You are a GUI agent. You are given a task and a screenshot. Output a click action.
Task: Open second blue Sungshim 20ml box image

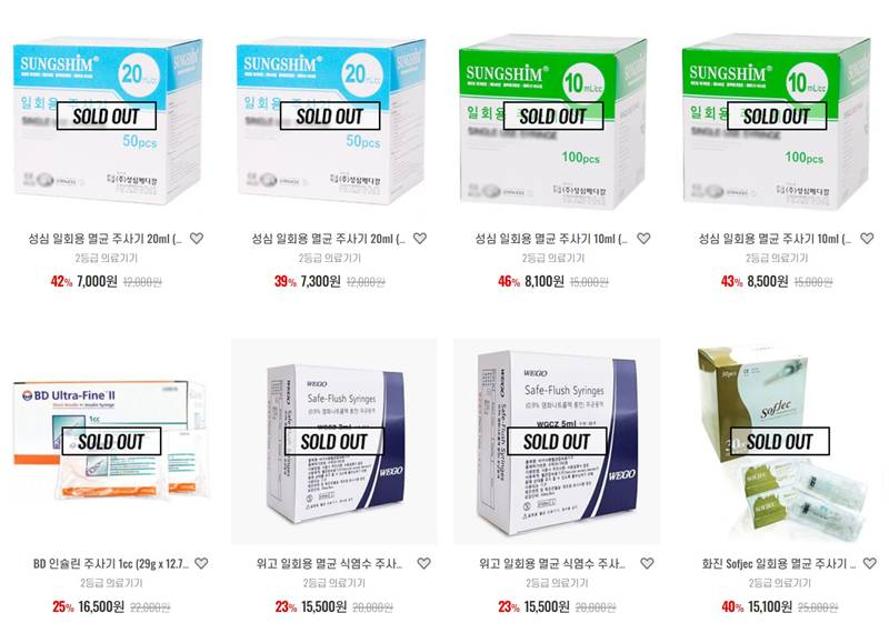(x=331, y=120)
